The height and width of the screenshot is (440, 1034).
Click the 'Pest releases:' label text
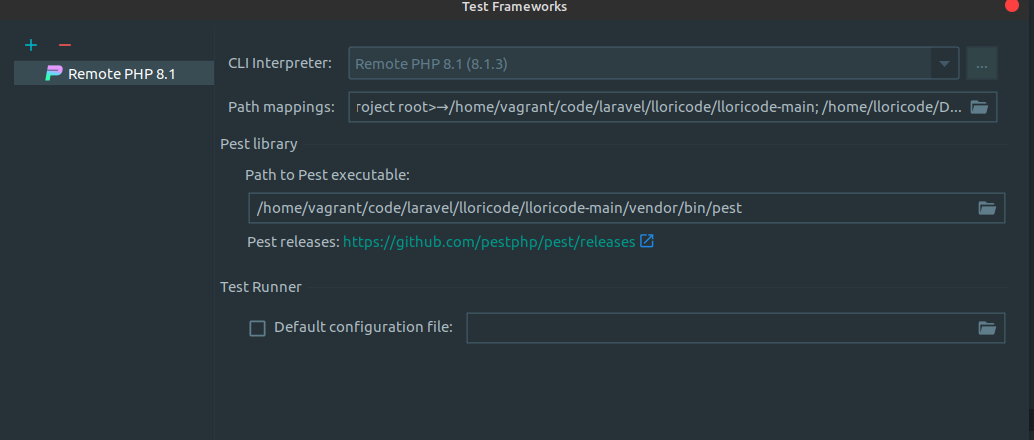tap(293, 241)
